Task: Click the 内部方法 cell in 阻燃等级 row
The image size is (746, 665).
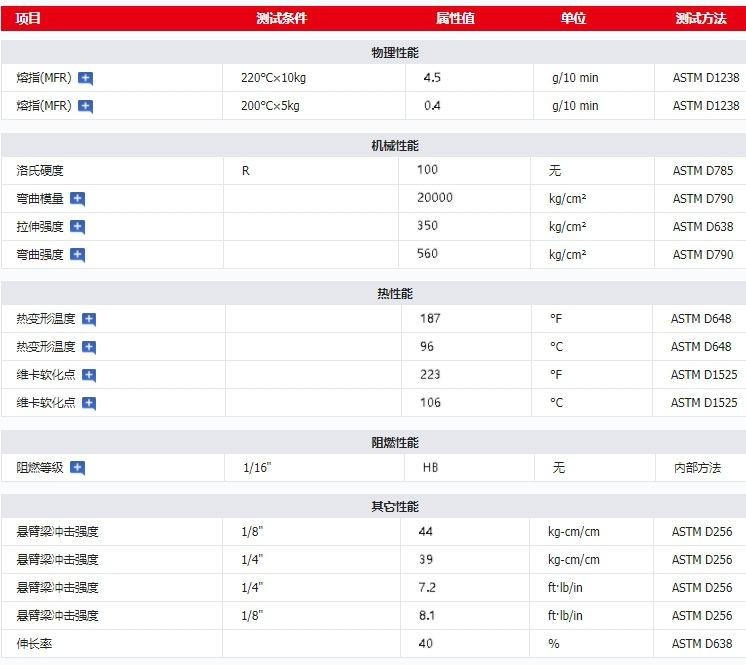Action: pos(697,467)
